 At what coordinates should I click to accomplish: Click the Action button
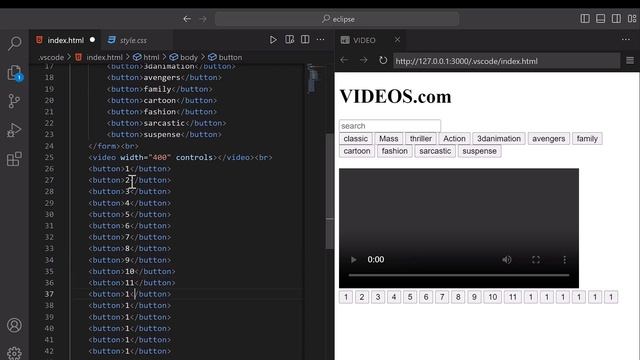(454, 139)
